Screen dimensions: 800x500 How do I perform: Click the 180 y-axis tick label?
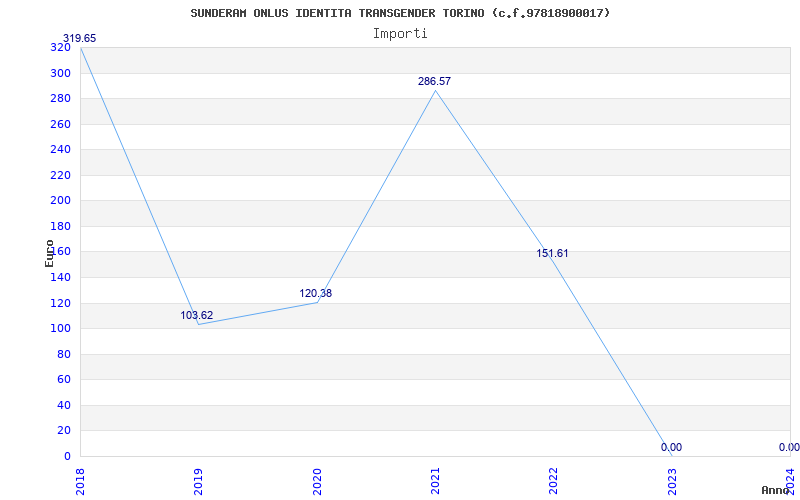(x=60, y=227)
